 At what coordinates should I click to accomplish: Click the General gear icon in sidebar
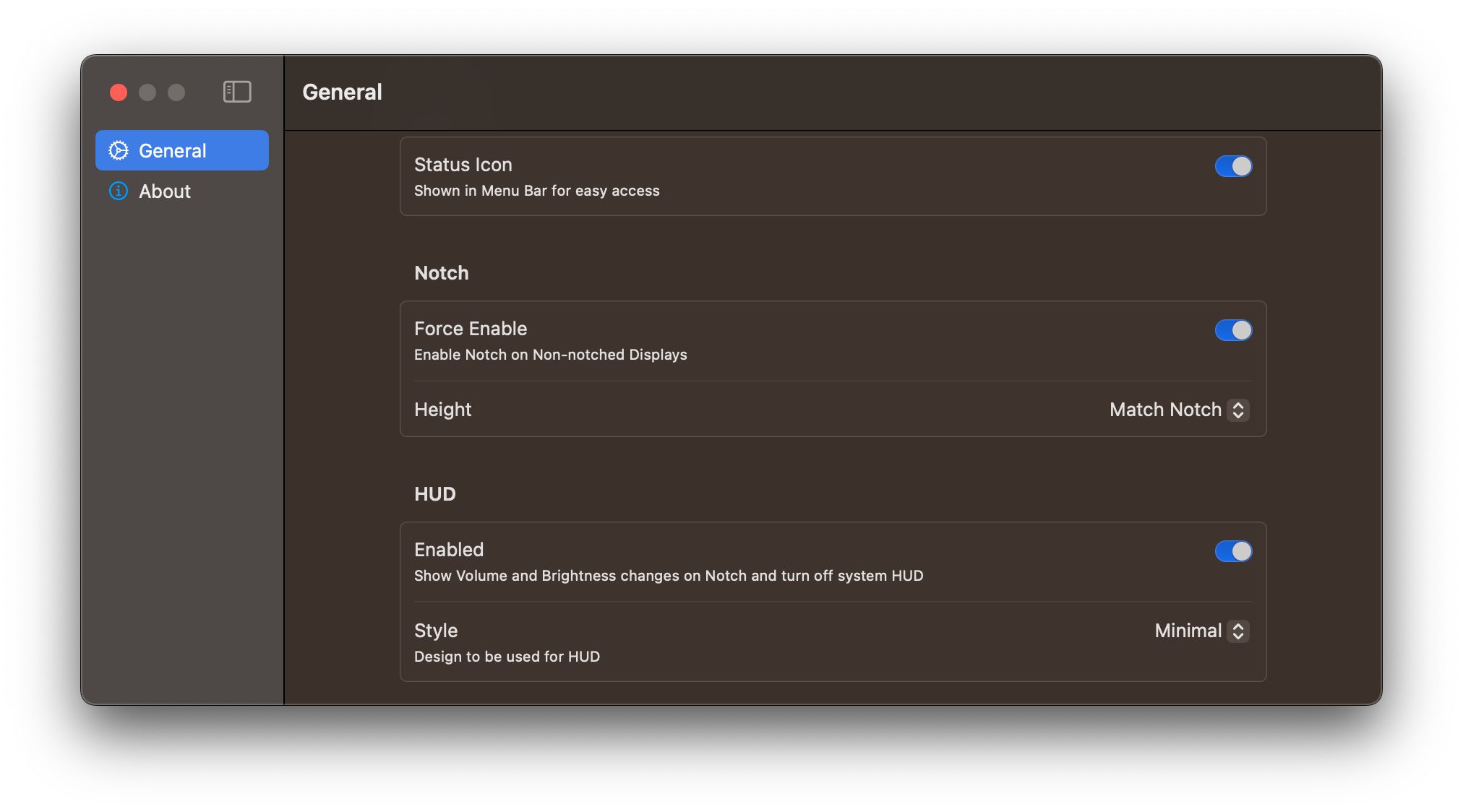119,150
